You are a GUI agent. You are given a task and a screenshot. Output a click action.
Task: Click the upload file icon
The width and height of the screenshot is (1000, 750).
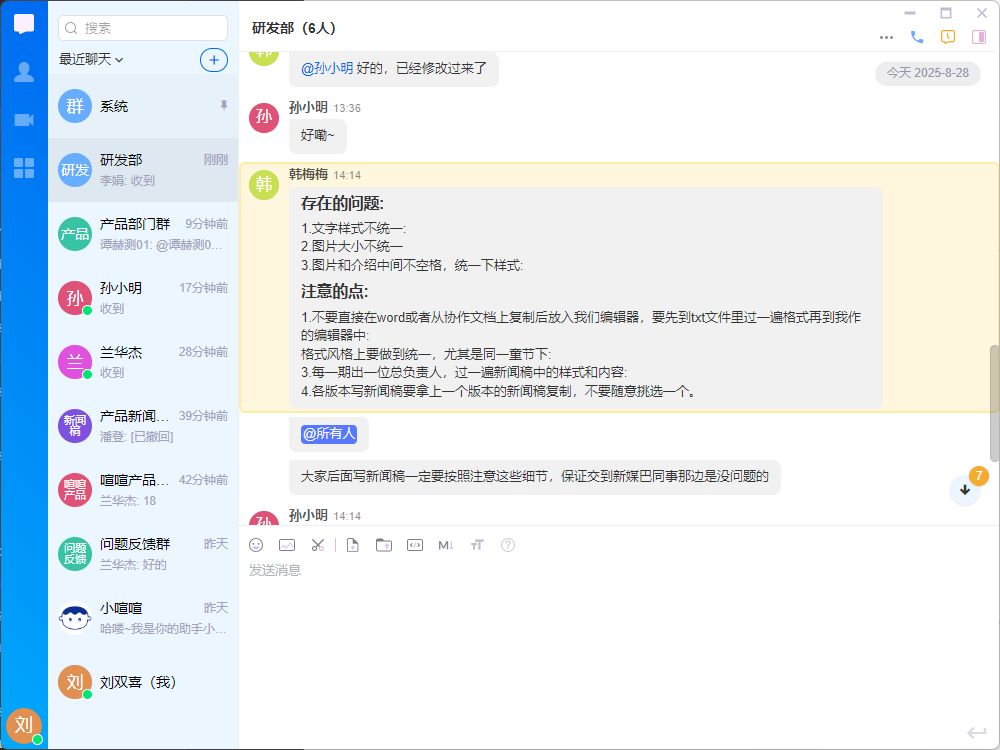tap(352, 545)
